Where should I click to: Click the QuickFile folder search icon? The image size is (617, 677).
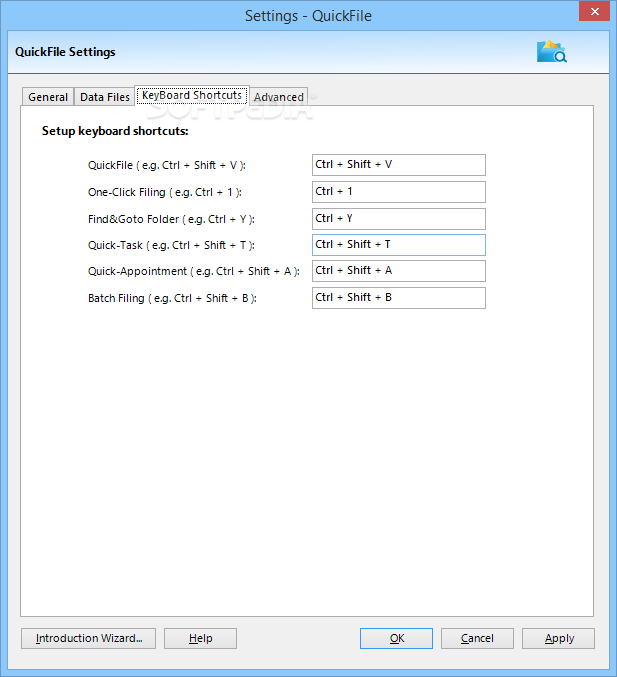(x=551, y=52)
